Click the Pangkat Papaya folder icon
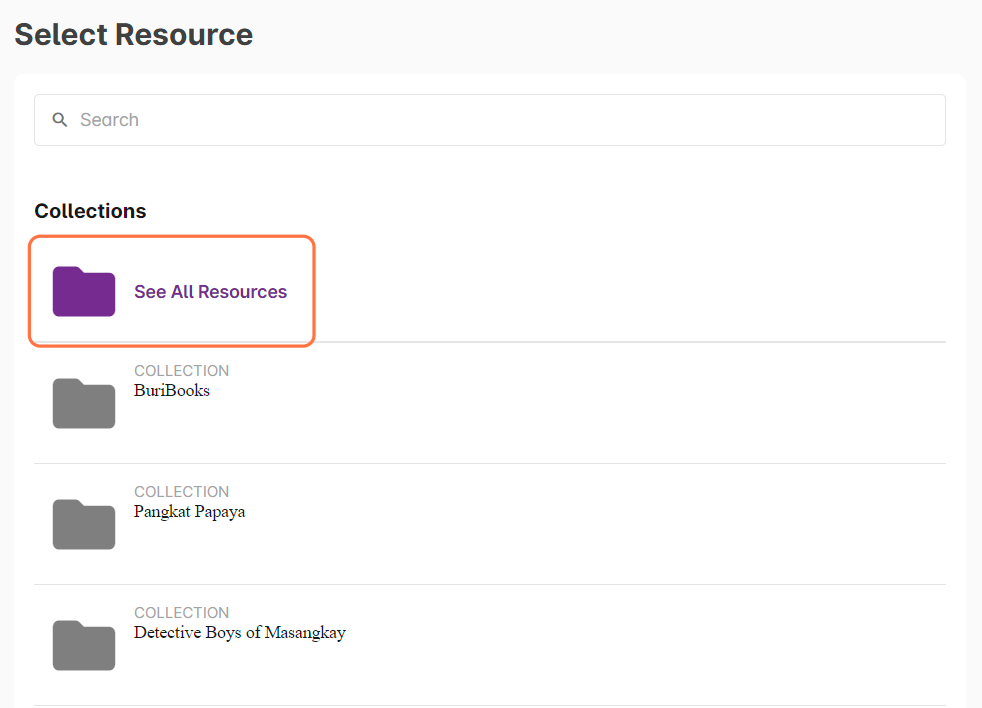Screen dimensions: 982x708 pos(84,524)
